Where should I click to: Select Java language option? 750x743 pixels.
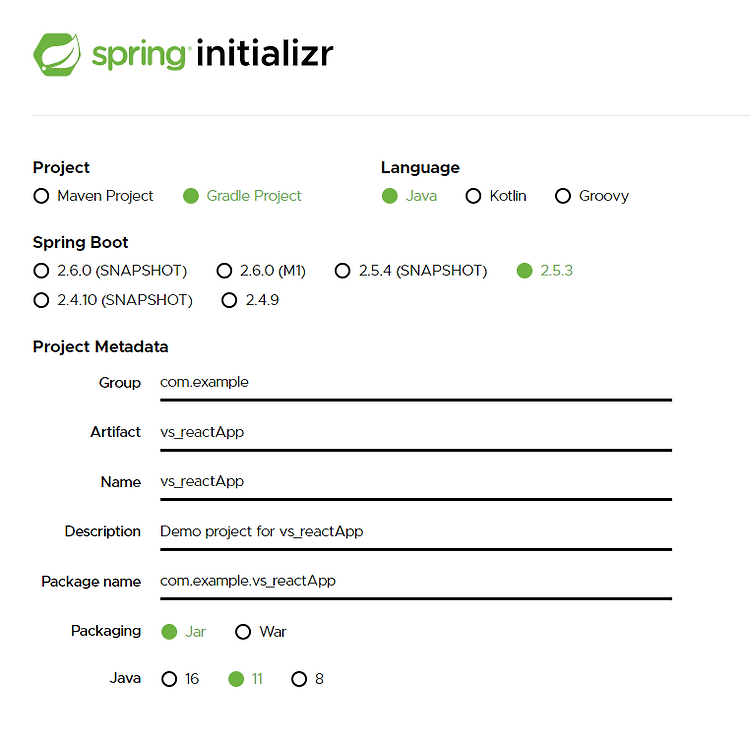[409, 196]
